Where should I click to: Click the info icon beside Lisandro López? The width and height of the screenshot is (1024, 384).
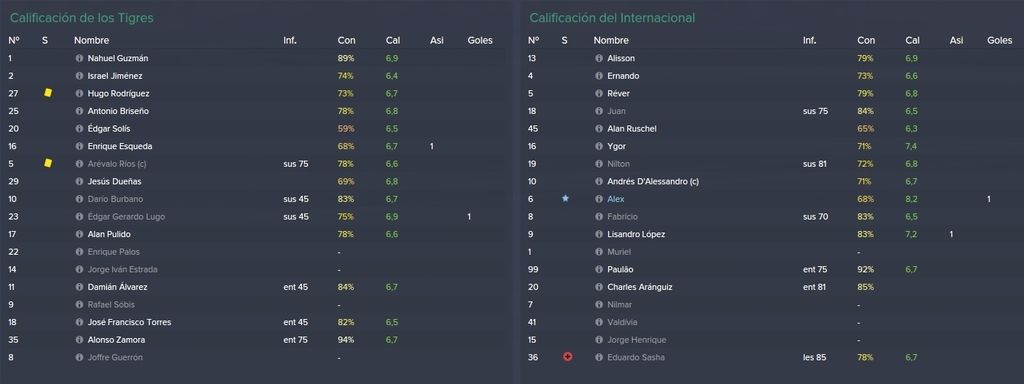click(x=599, y=234)
